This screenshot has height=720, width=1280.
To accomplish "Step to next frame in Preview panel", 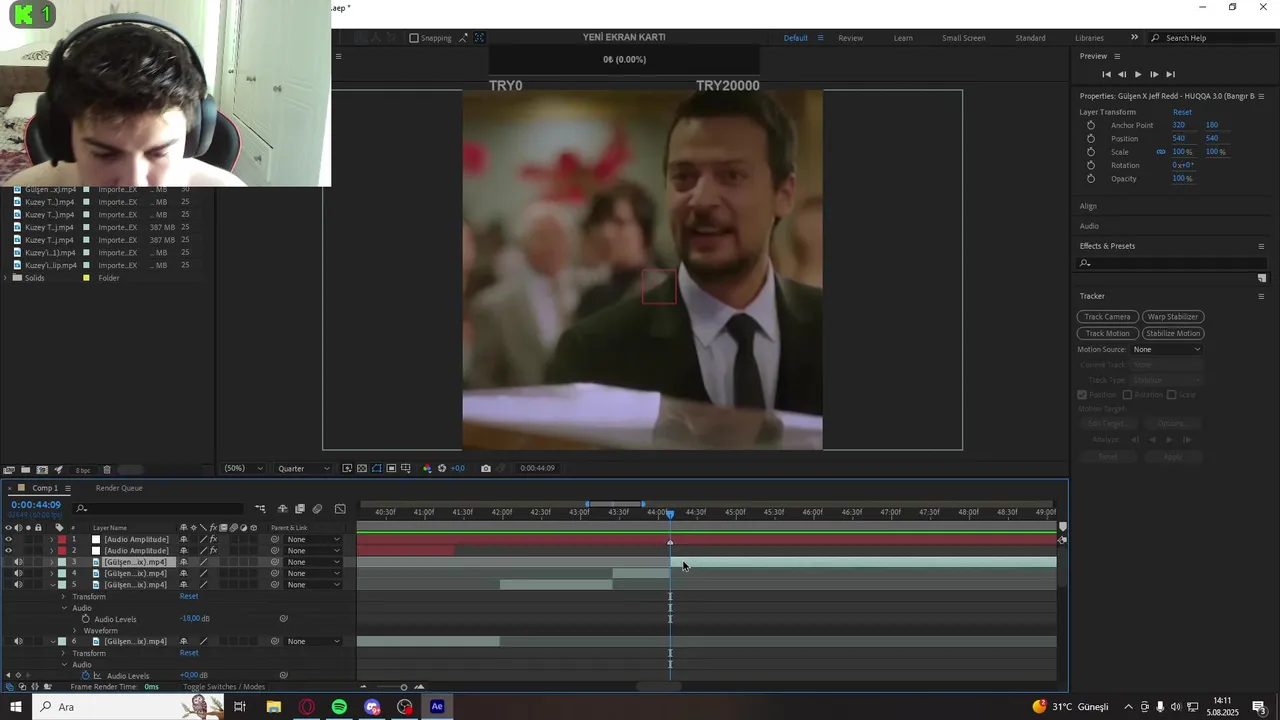I will click(1154, 74).
